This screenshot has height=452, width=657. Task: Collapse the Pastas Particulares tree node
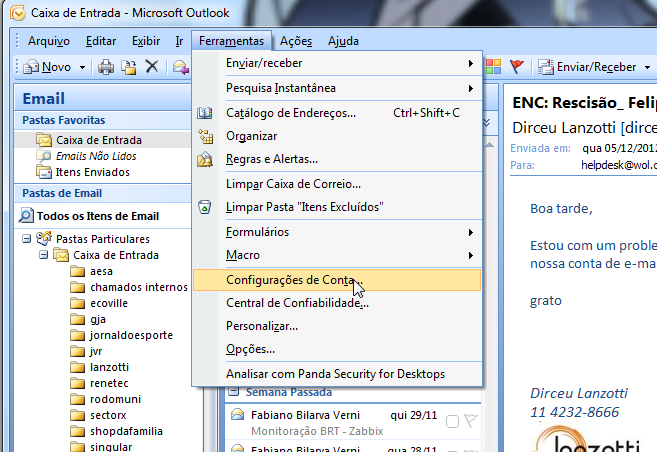coord(26,239)
